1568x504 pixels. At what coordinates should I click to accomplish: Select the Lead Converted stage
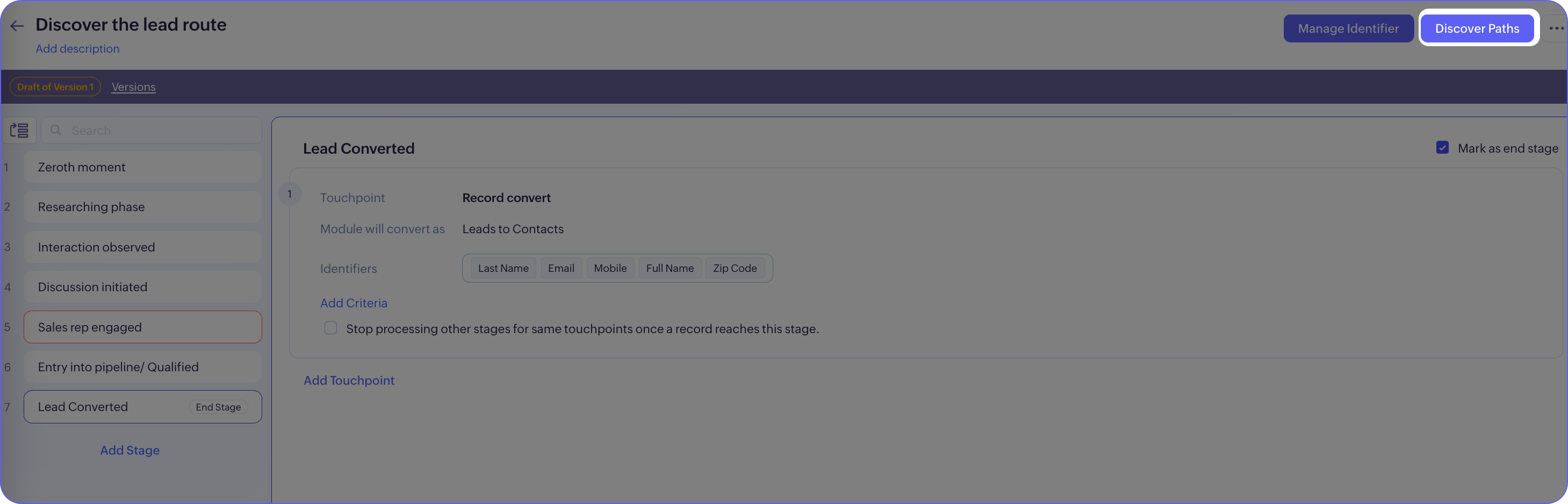tap(143, 407)
